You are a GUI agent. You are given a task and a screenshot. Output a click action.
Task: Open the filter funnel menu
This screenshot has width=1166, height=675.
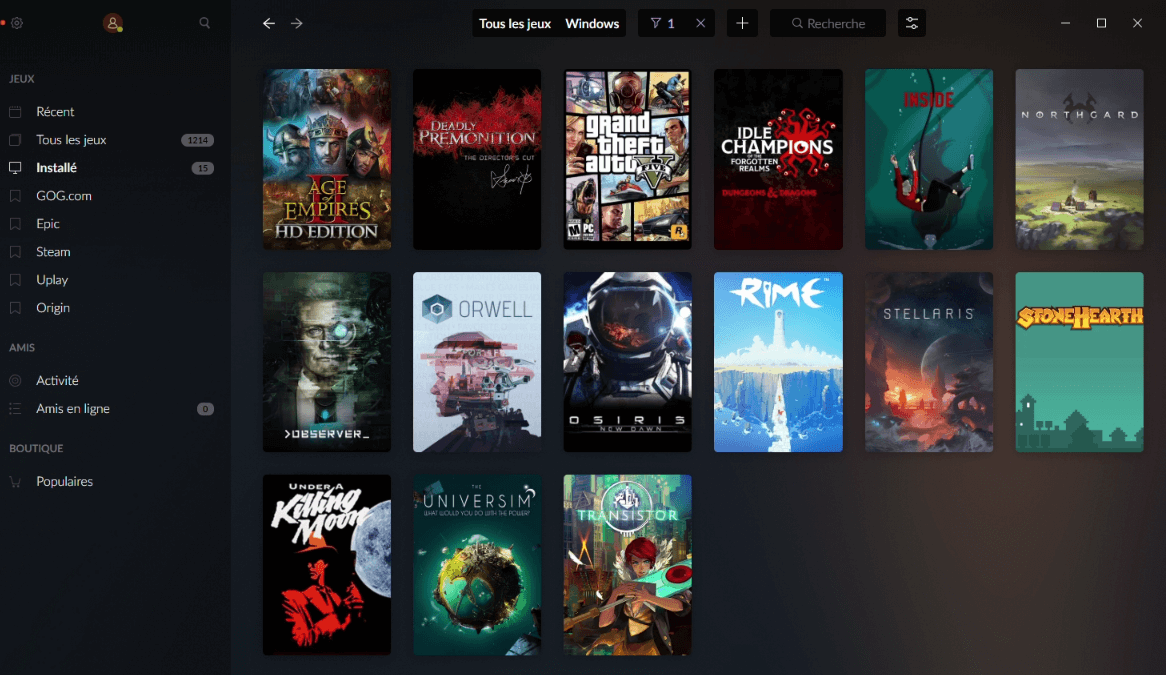click(x=662, y=23)
